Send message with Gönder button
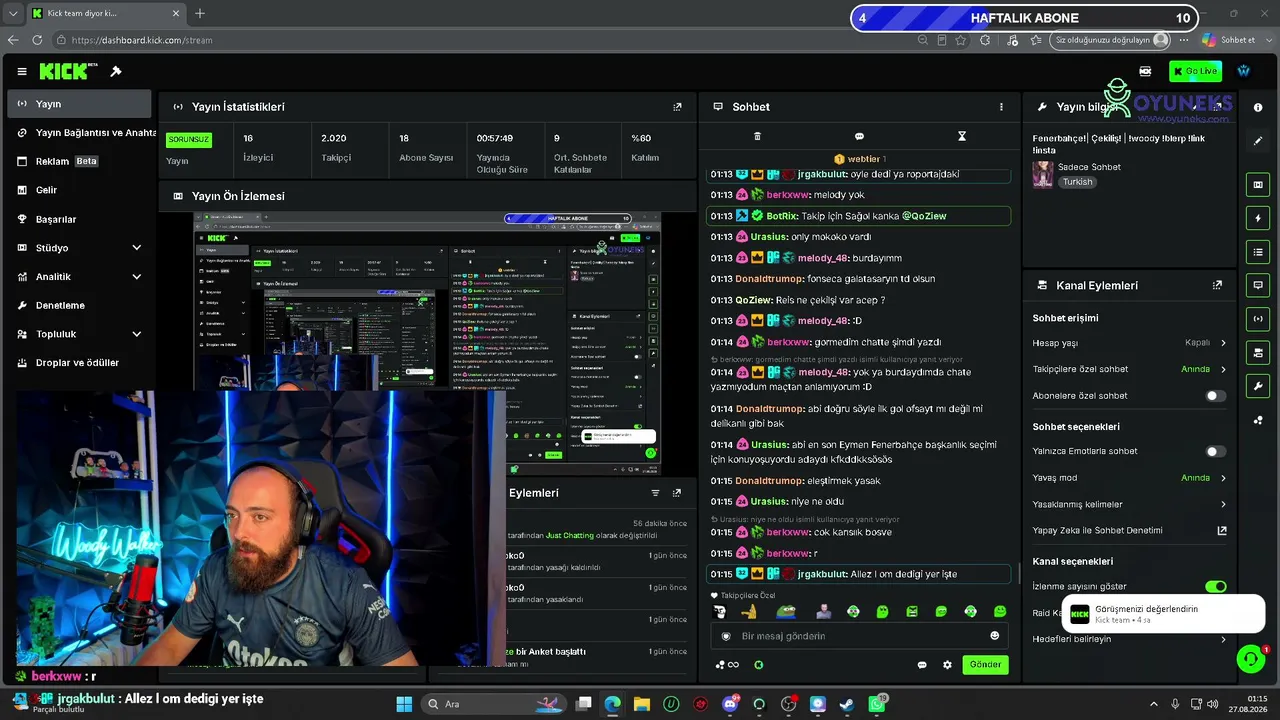1280x720 pixels. pyautogui.click(x=985, y=665)
